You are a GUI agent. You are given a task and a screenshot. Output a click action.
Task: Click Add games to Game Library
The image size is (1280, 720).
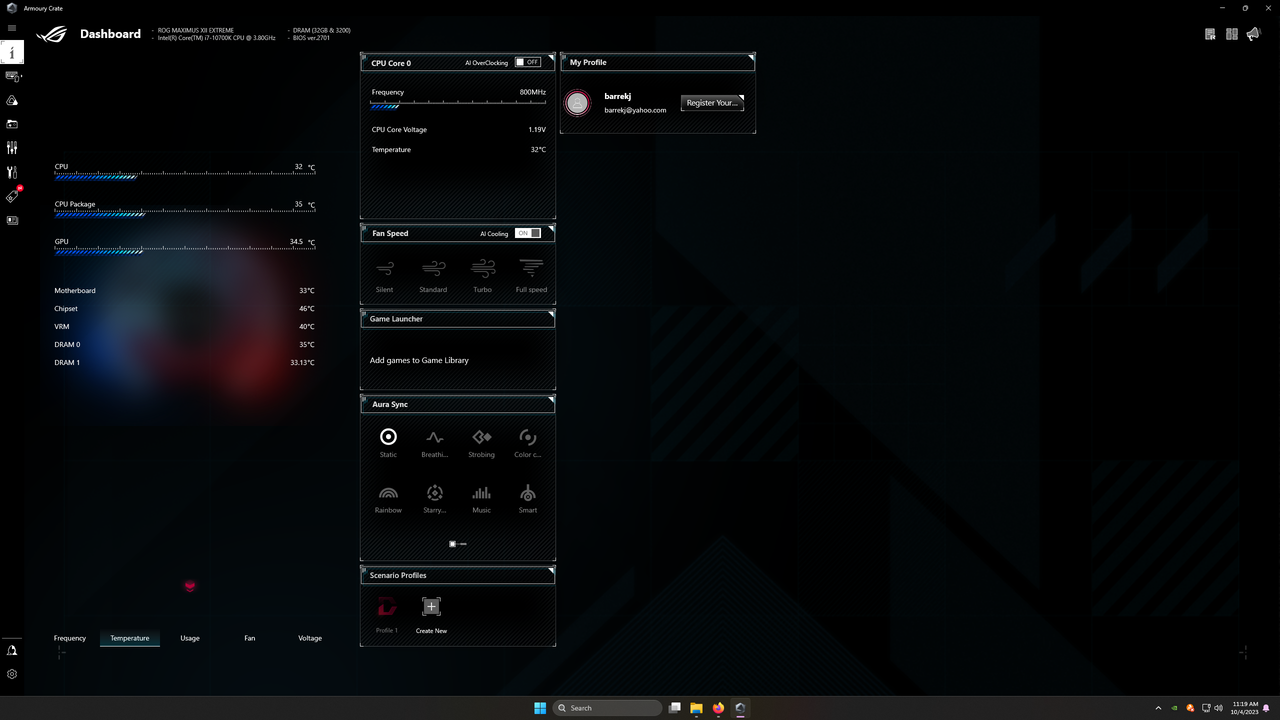(419, 360)
